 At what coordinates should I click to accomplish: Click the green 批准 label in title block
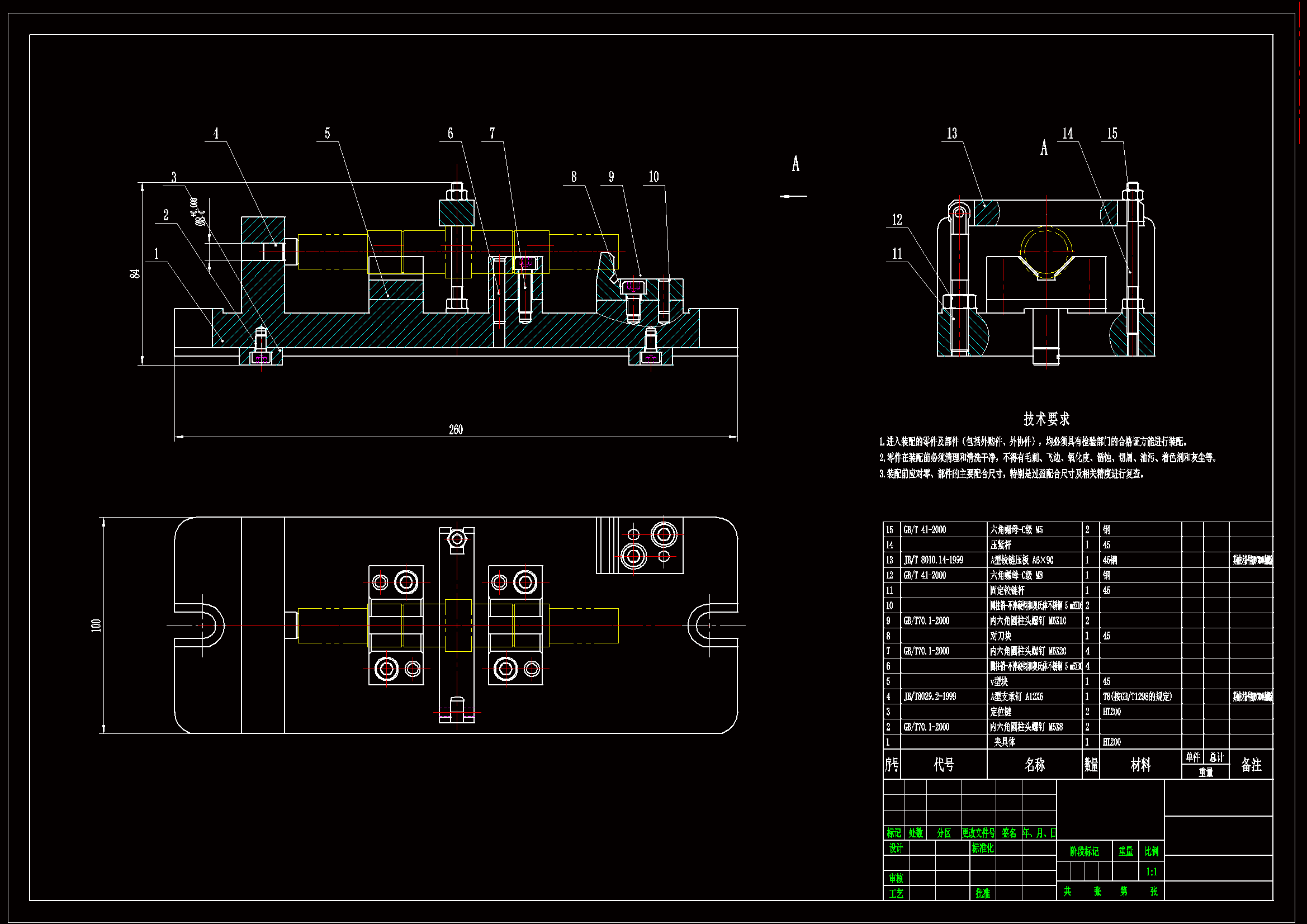(x=983, y=893)
